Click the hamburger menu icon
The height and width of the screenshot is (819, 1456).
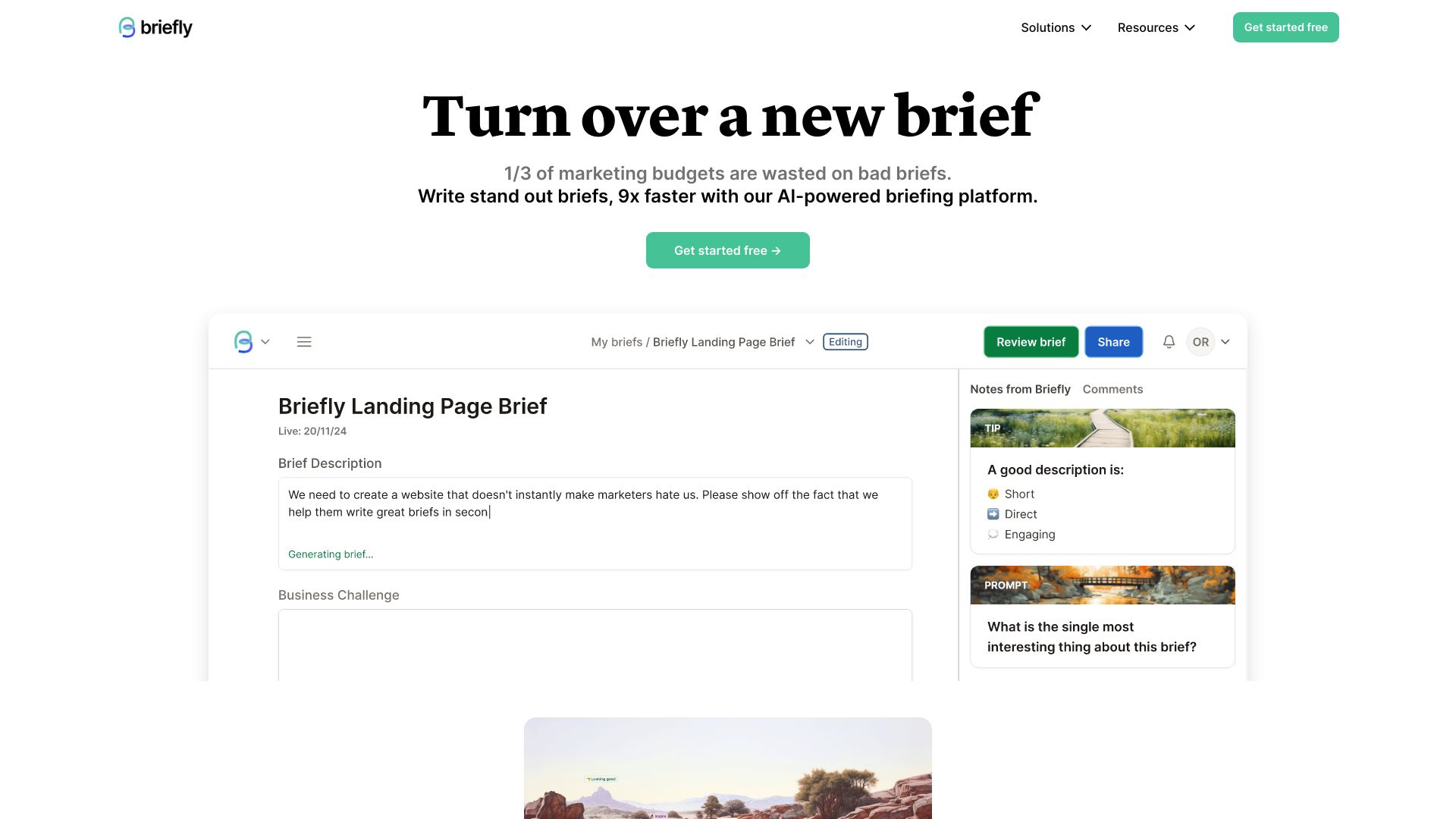click(x=305, y=341)
